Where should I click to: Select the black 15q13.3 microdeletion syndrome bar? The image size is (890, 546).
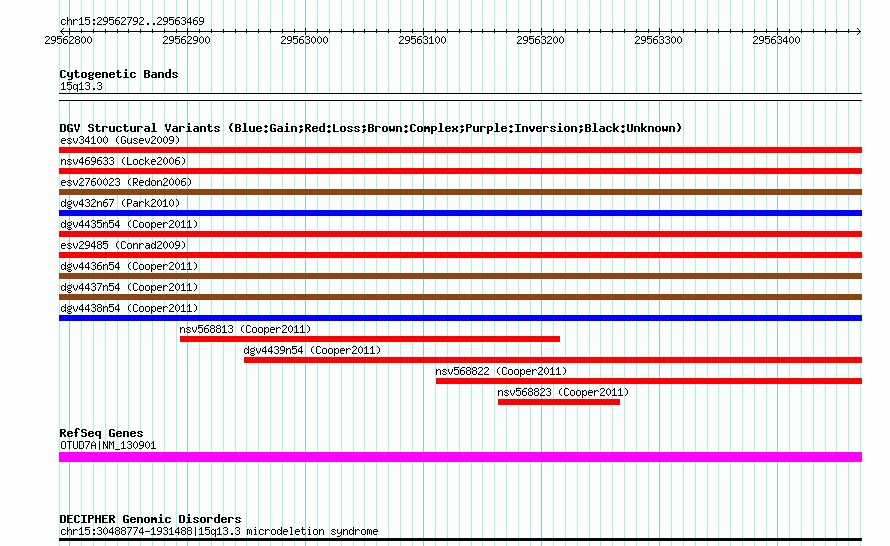[460, 539]
